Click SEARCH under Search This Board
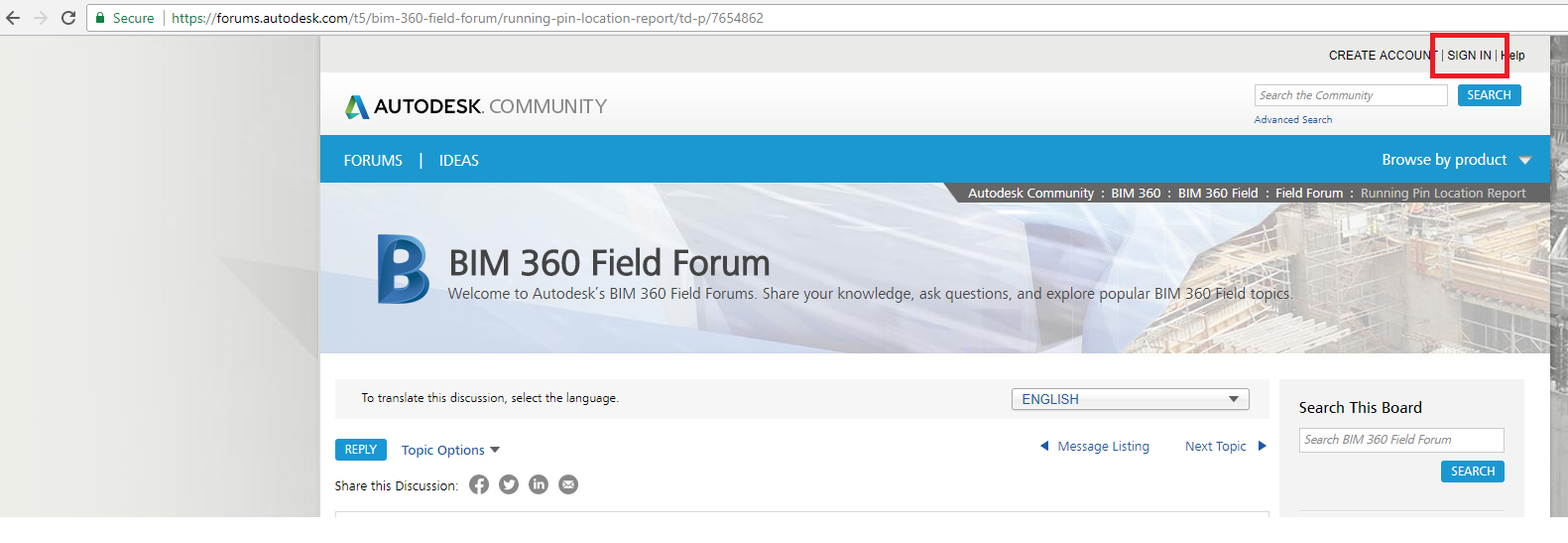 pos(1473,472)
